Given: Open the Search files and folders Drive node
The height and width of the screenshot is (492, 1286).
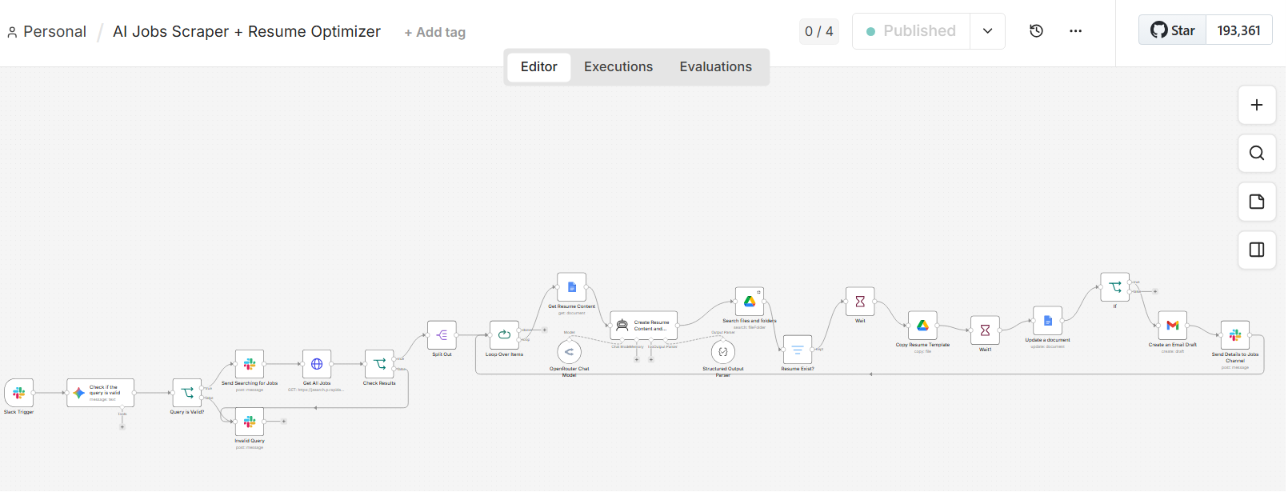Looking at the screenshot, I should pyautogui.click(x=749, y=301).
